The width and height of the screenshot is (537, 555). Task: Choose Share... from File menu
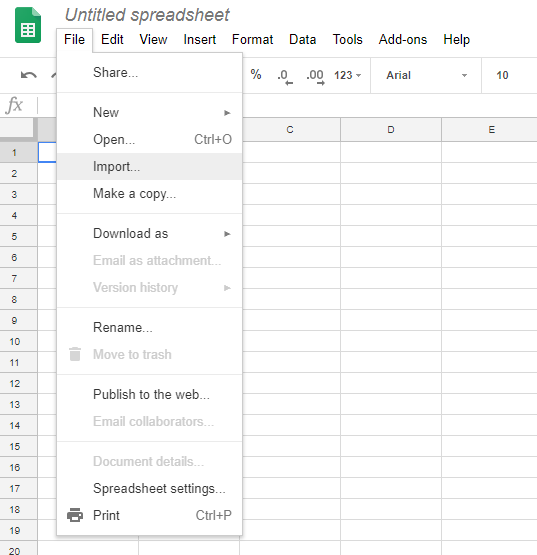(x=149, y=73)
